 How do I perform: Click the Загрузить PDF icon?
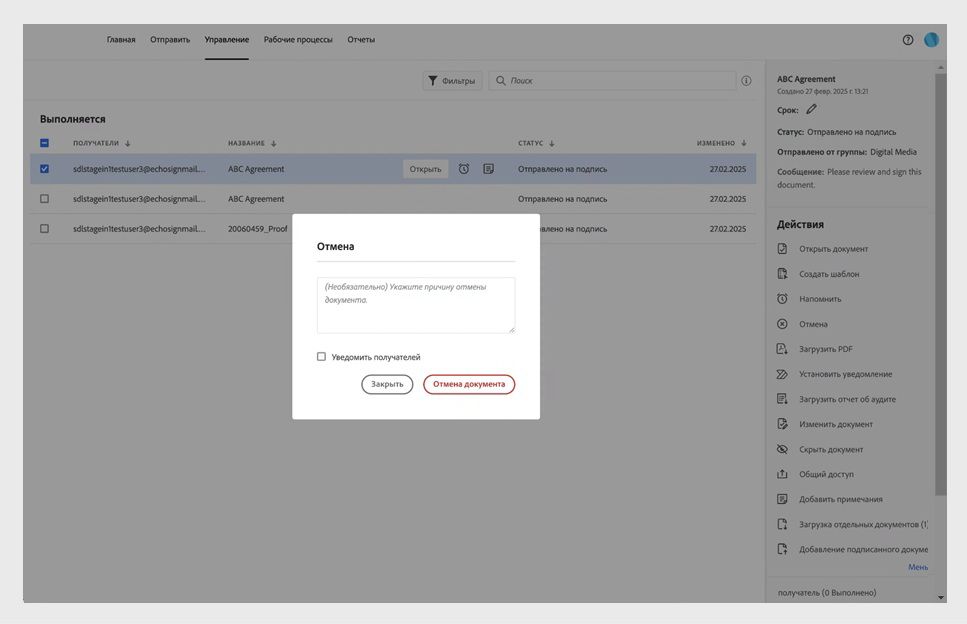(782, 349)
